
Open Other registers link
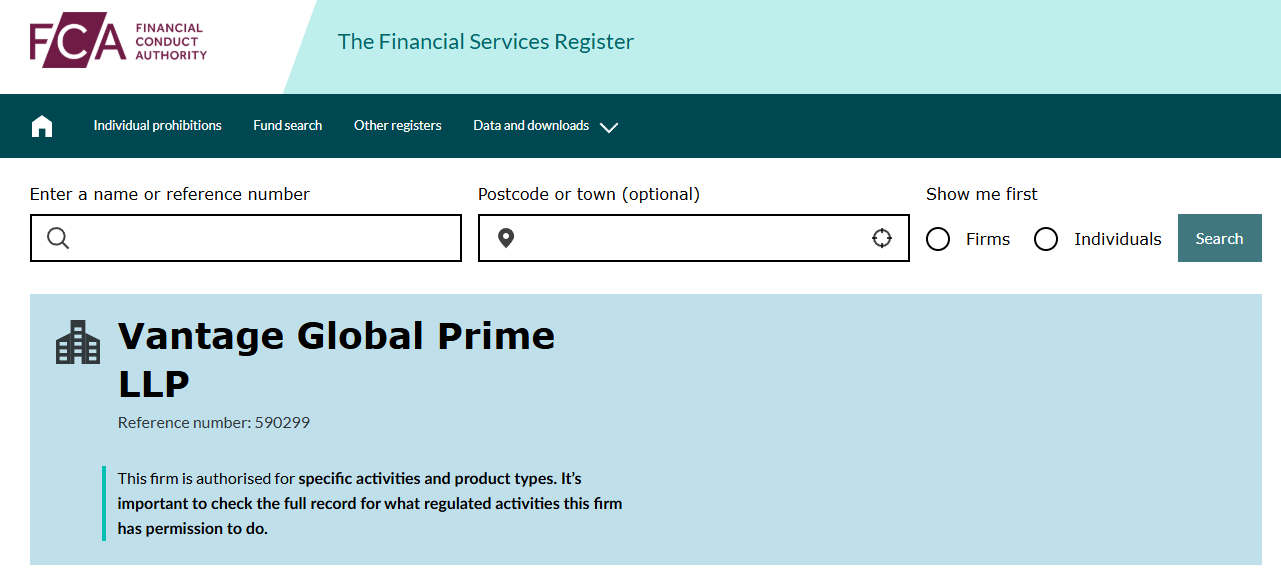[x=398, y=126]
